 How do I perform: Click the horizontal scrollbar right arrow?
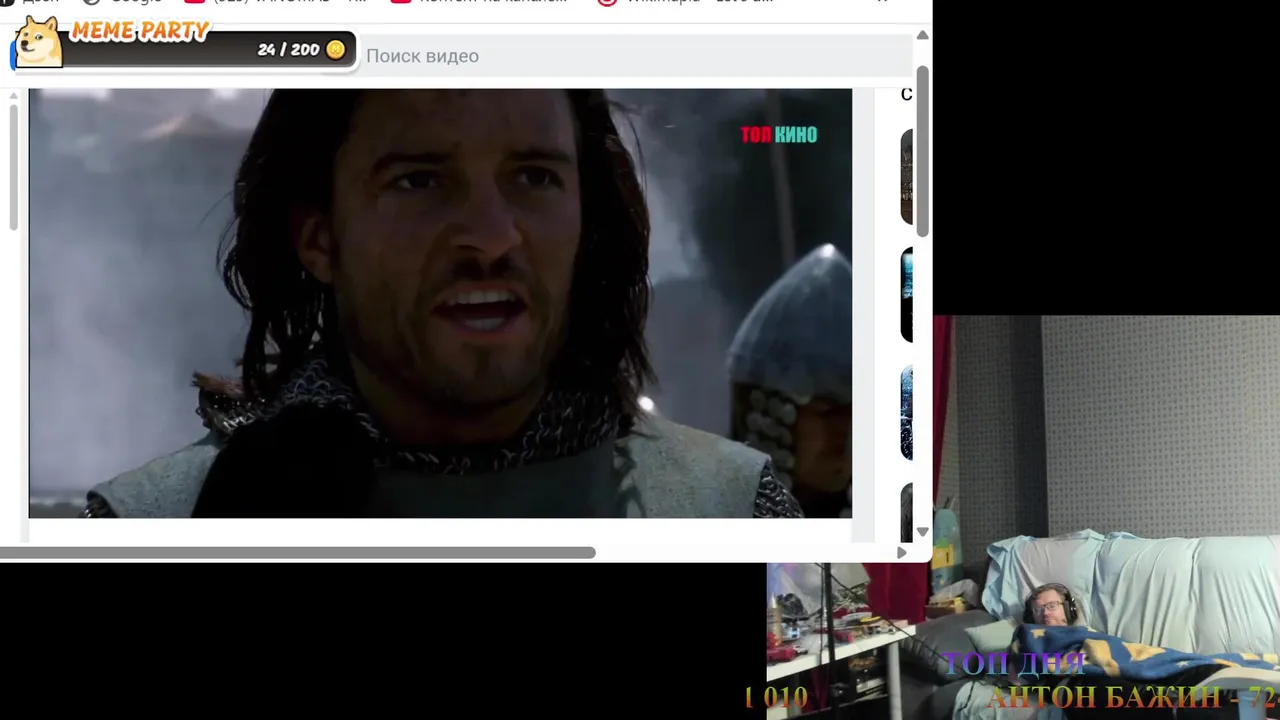coord(902,553)
